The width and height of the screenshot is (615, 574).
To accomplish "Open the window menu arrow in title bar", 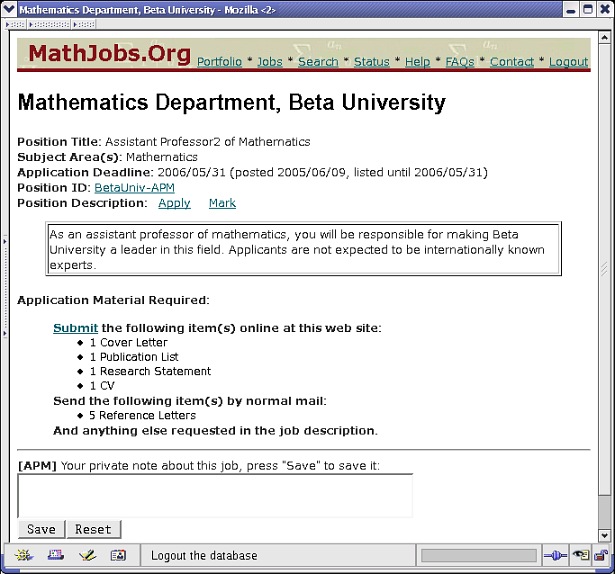I will [x=9, y=9].
